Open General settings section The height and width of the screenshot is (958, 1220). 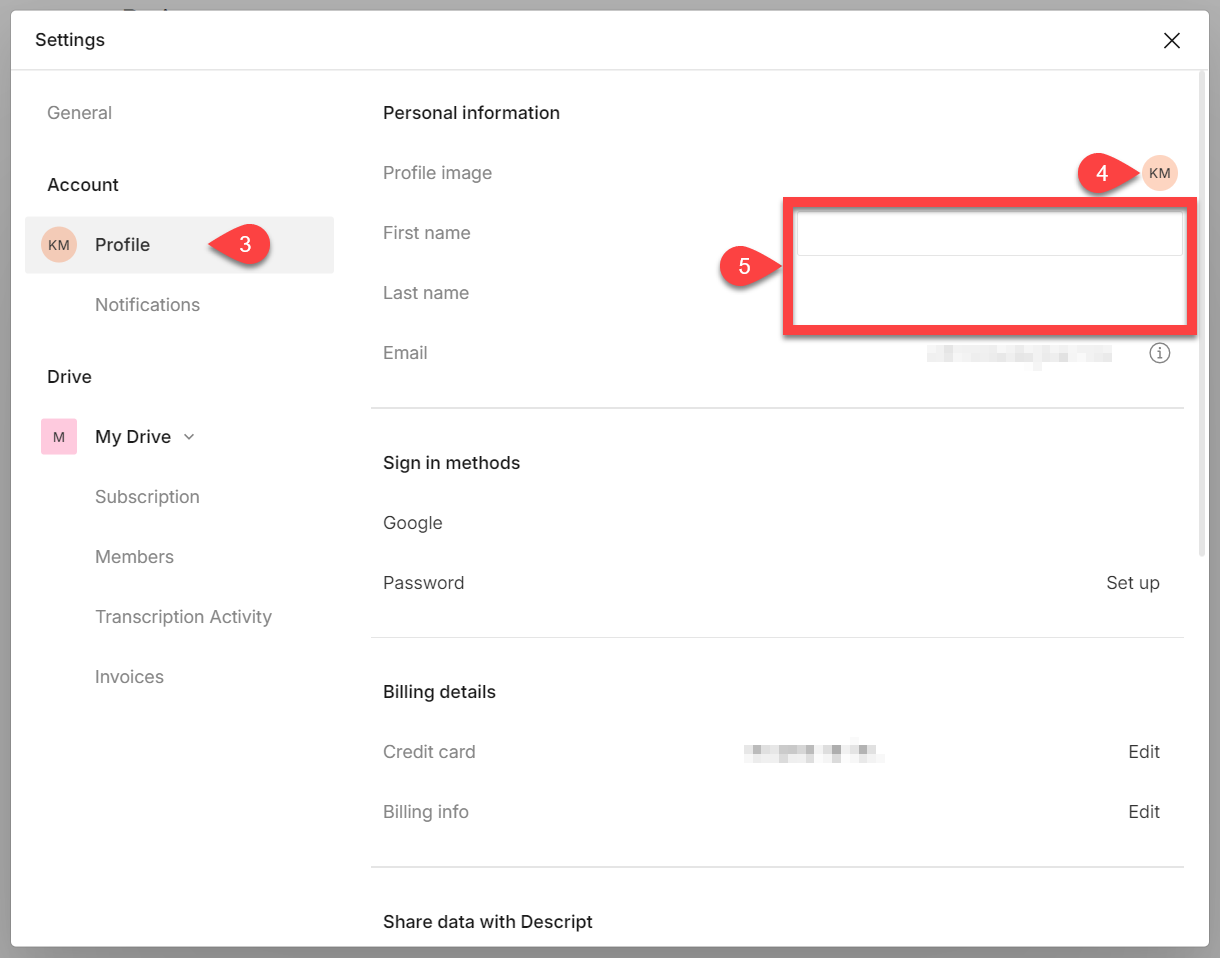tap(79, 113)
